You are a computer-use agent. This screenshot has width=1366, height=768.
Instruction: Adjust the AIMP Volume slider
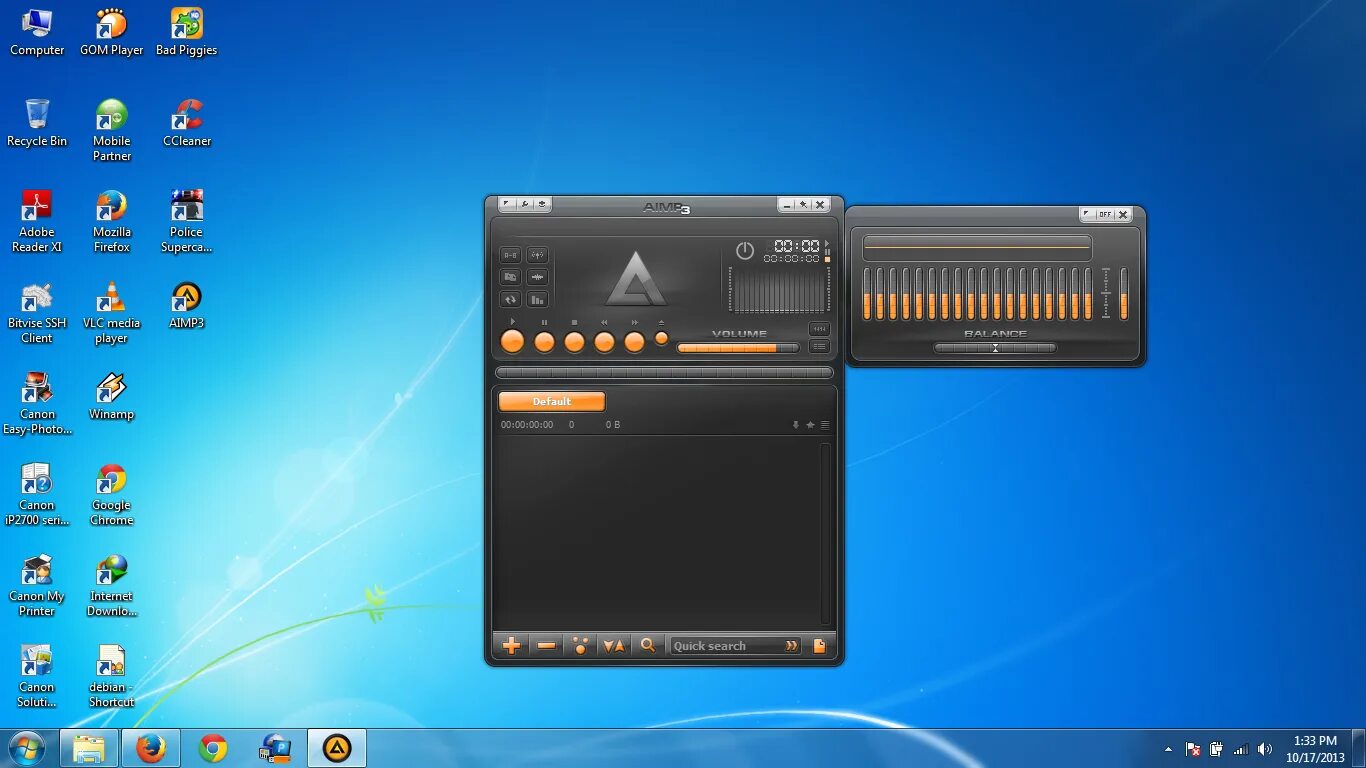click(x=738, y=348)
